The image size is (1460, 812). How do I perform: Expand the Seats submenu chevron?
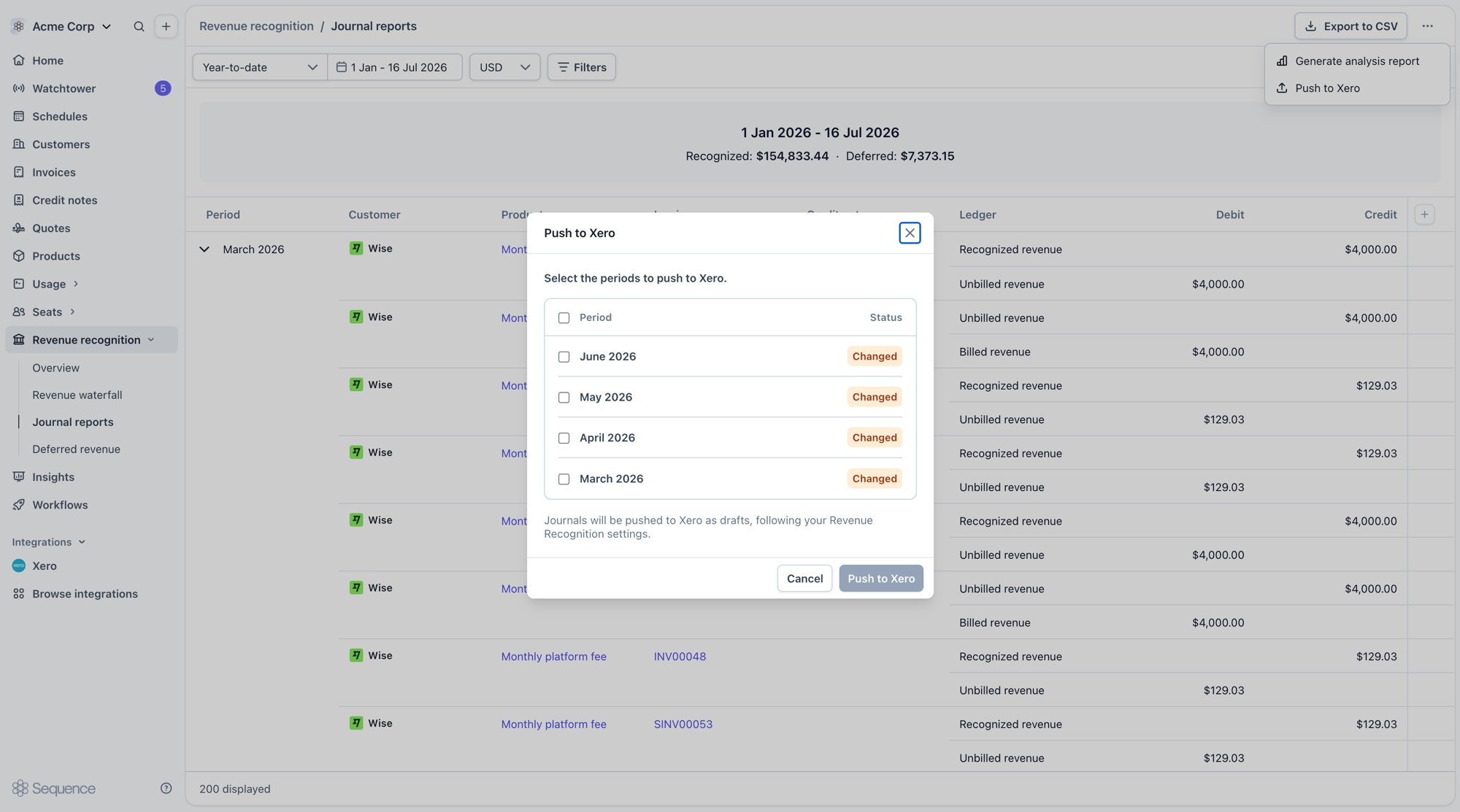click(x=72, y=312)
